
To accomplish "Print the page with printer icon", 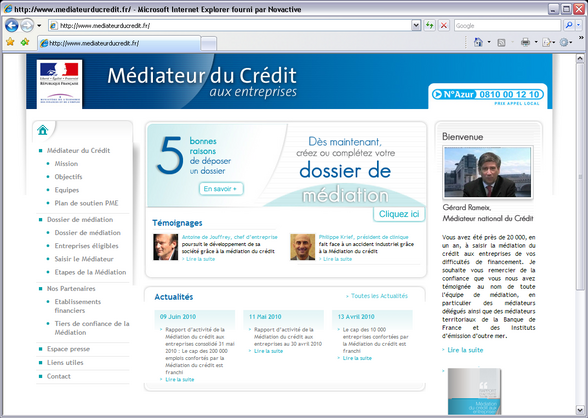I will pyautogui.click(x=525, y=42).
